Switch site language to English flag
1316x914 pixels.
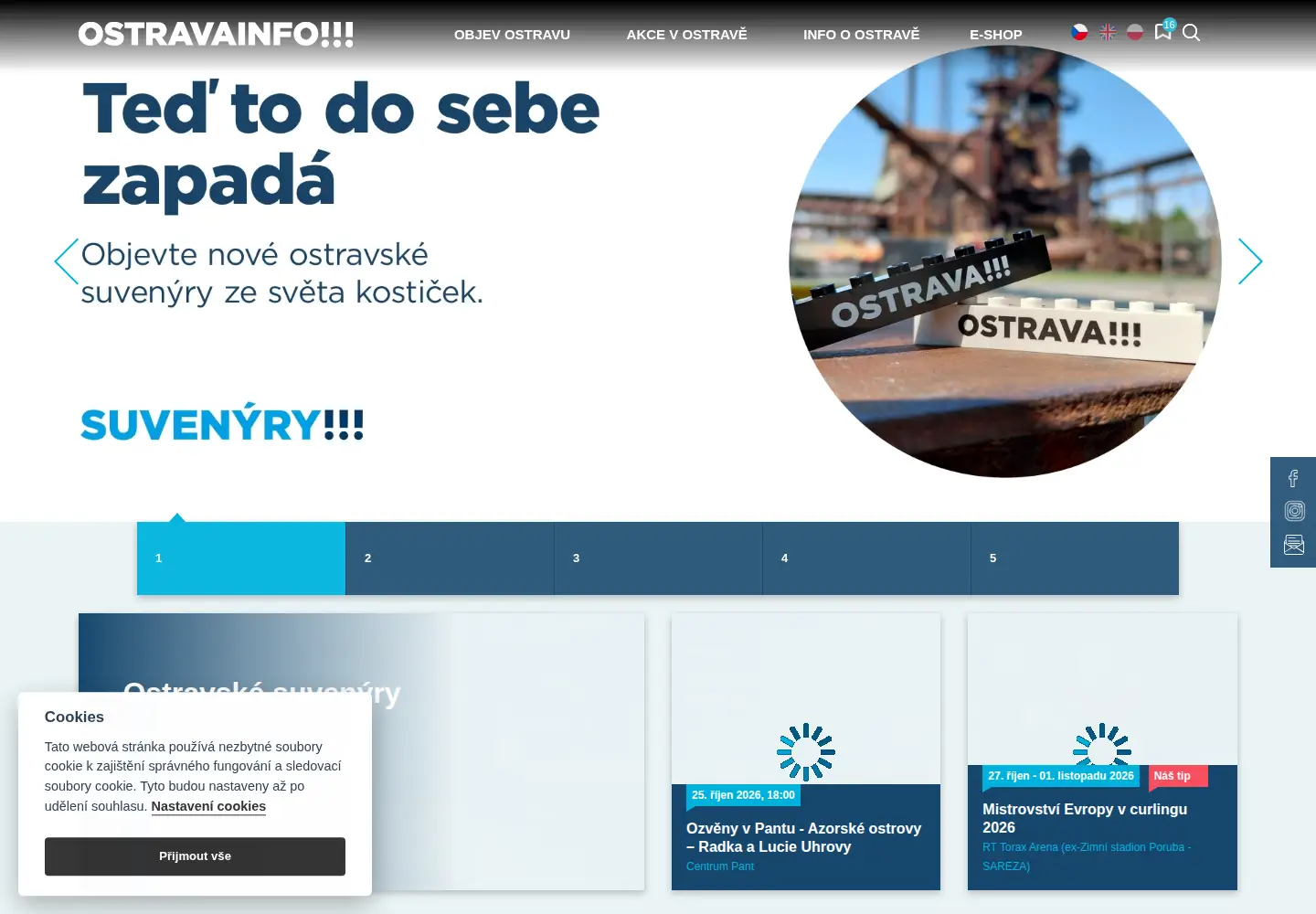click(x=1108, y=32)
